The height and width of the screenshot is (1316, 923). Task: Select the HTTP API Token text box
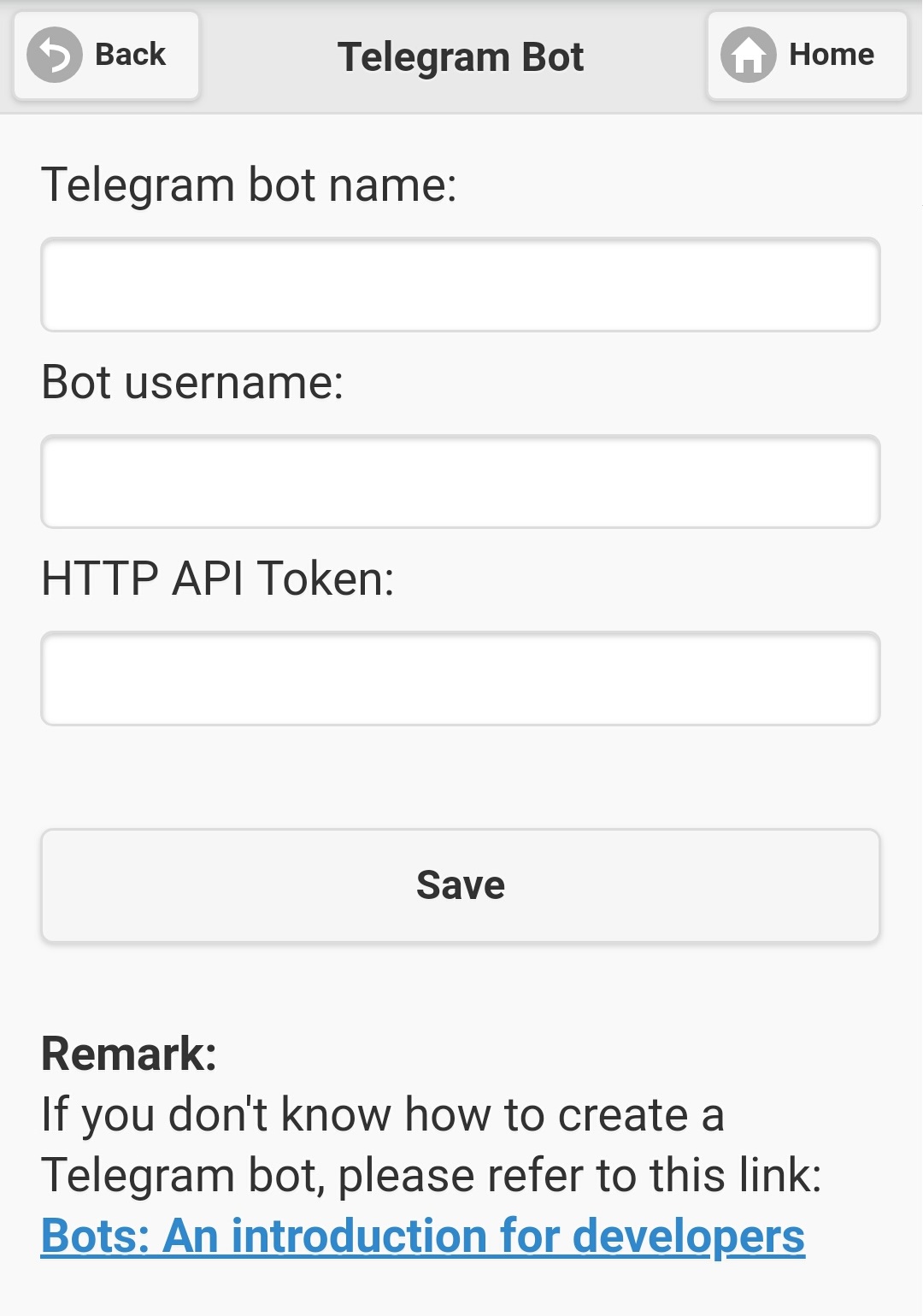461,679
